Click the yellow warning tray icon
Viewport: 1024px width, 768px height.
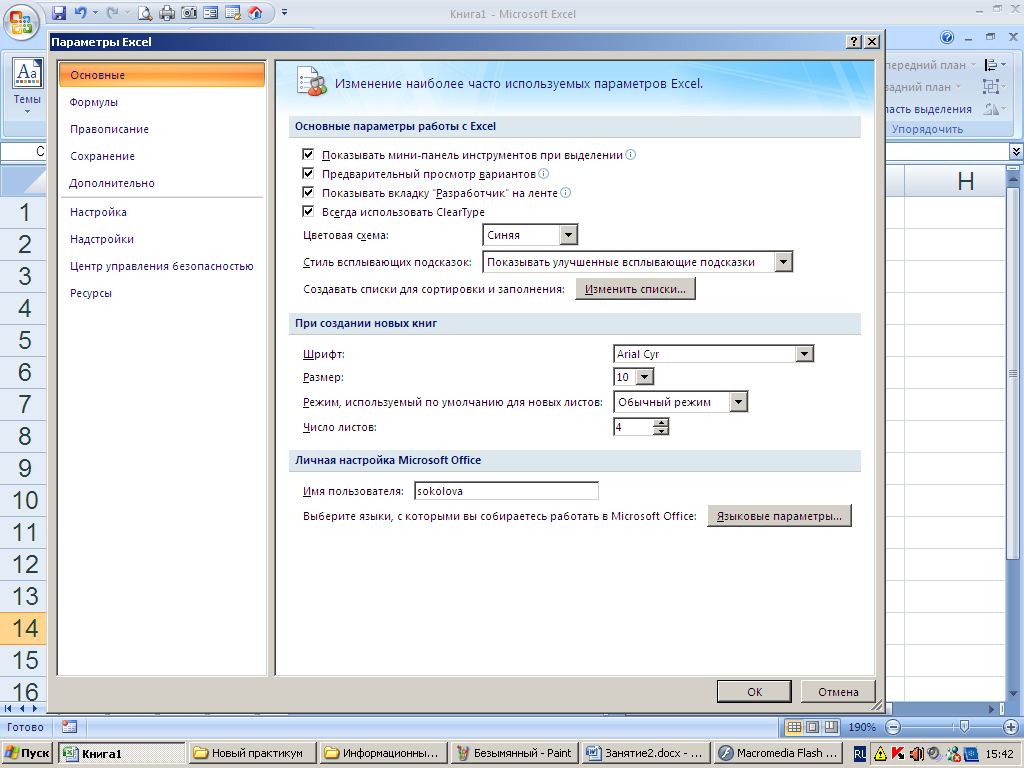pyautogui.click(x=880, y=753)
